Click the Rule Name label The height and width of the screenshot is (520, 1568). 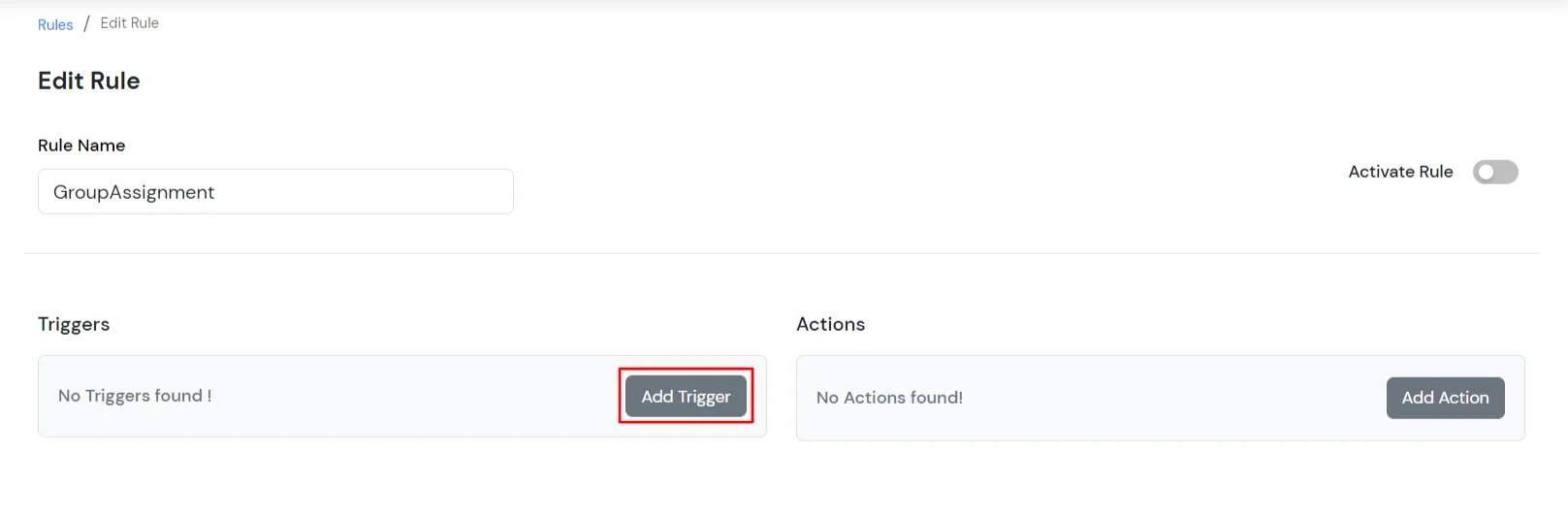click(81, 146)
